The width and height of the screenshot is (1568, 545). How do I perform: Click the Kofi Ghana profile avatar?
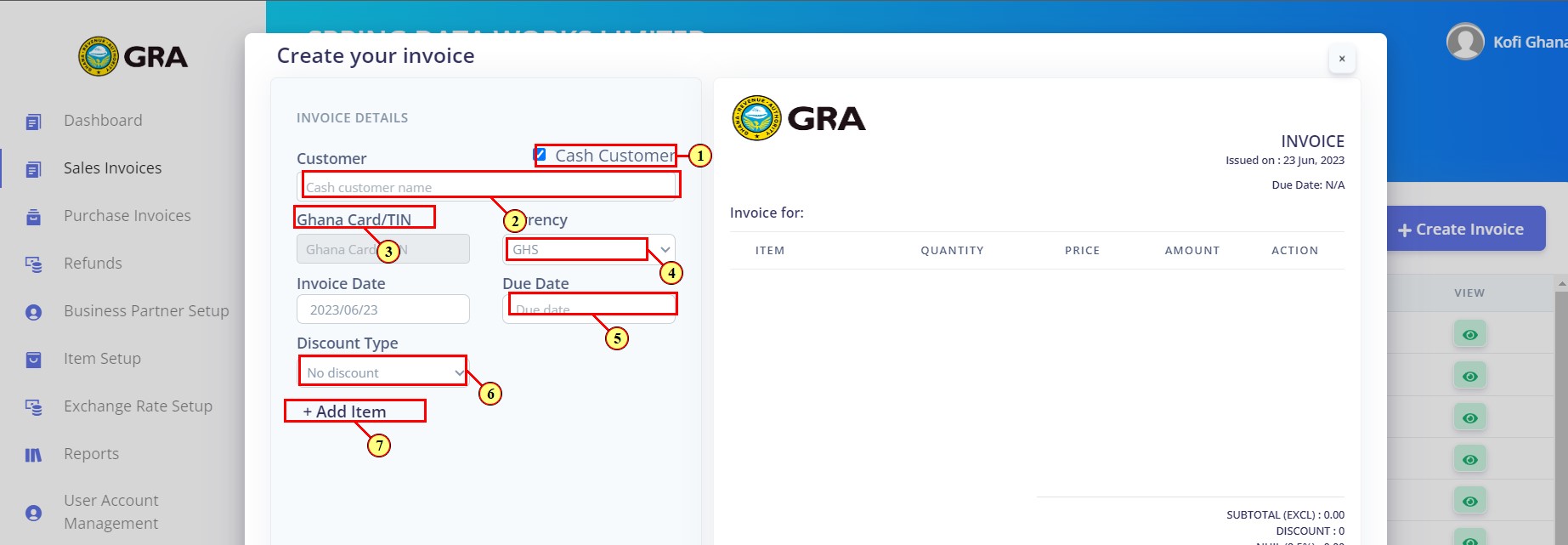(x=1464, y=42)
